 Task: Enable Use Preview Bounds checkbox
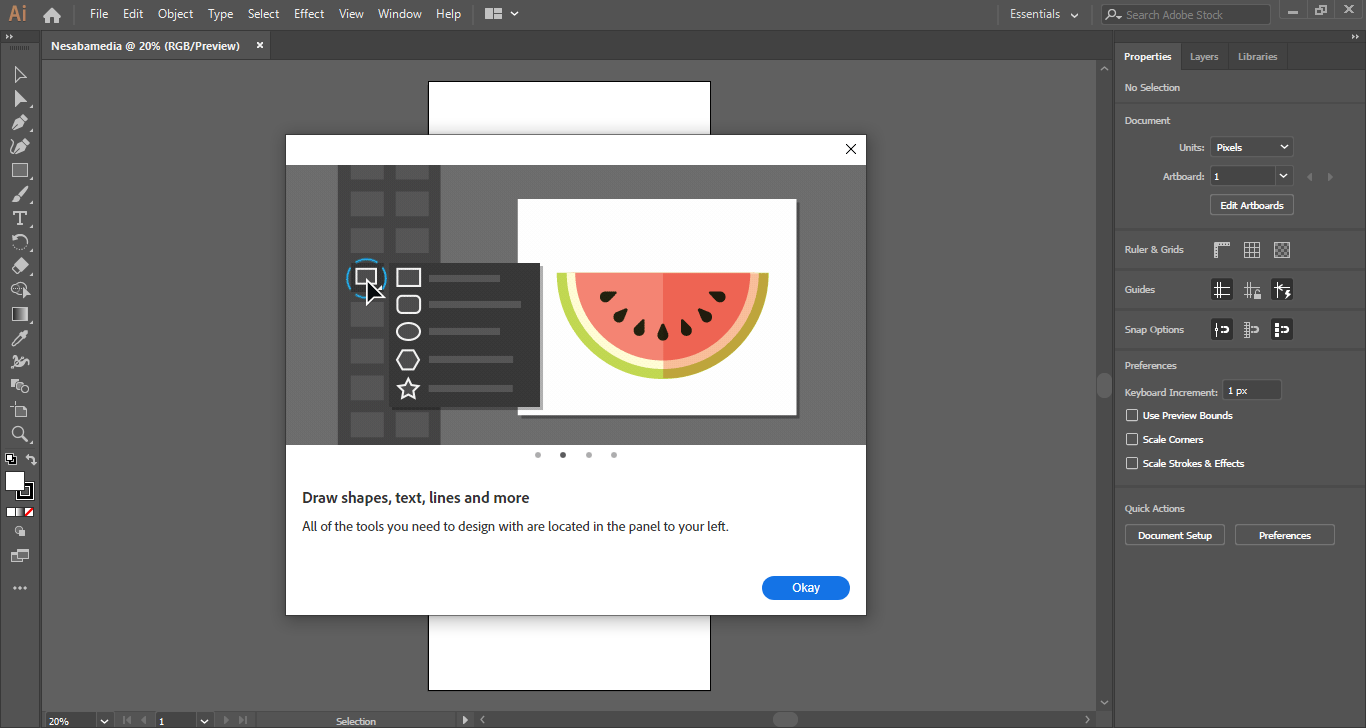coord(1132,416)
